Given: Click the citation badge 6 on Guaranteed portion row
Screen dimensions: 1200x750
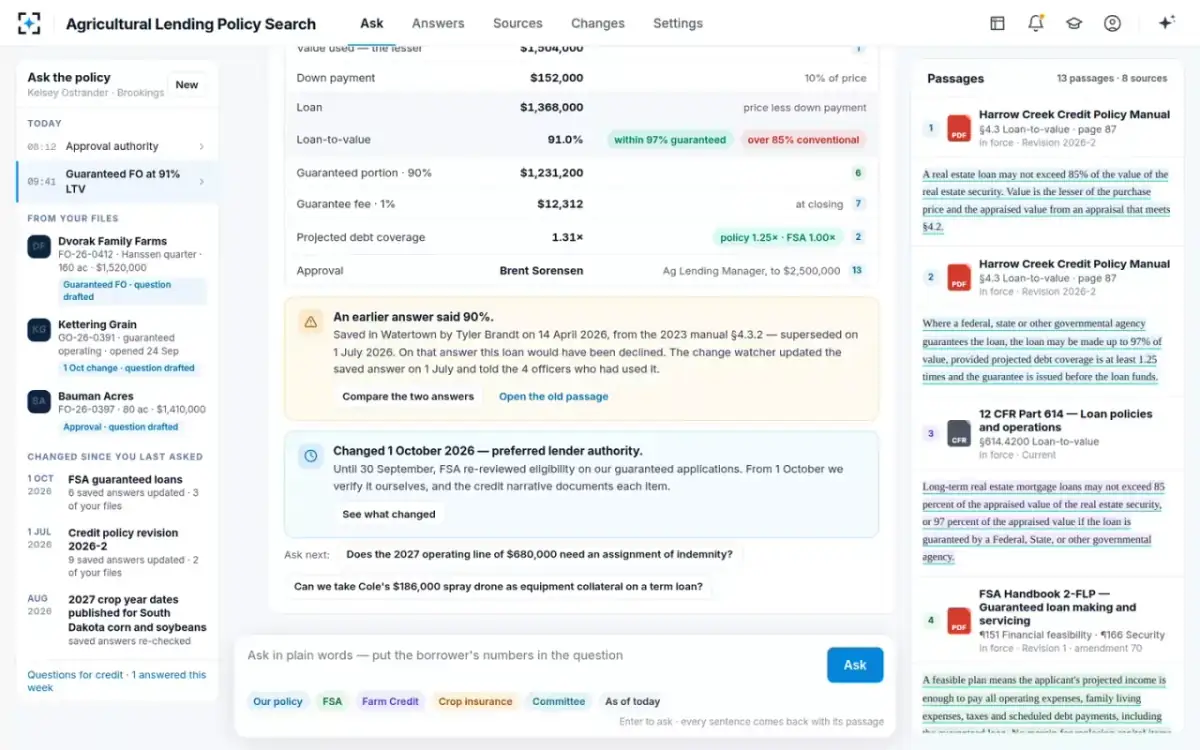Looking at the screenshot, I should 858,173.
